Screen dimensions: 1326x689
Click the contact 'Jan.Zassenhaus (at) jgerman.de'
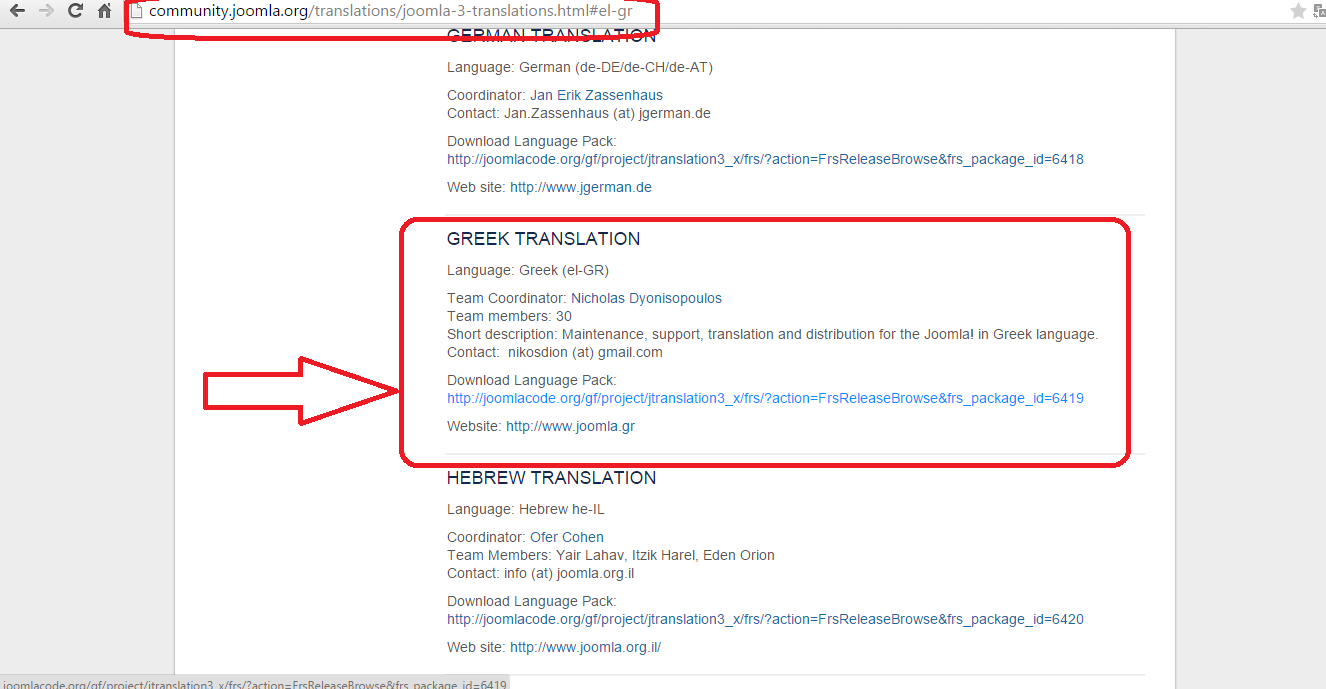[x=607, y=114]
